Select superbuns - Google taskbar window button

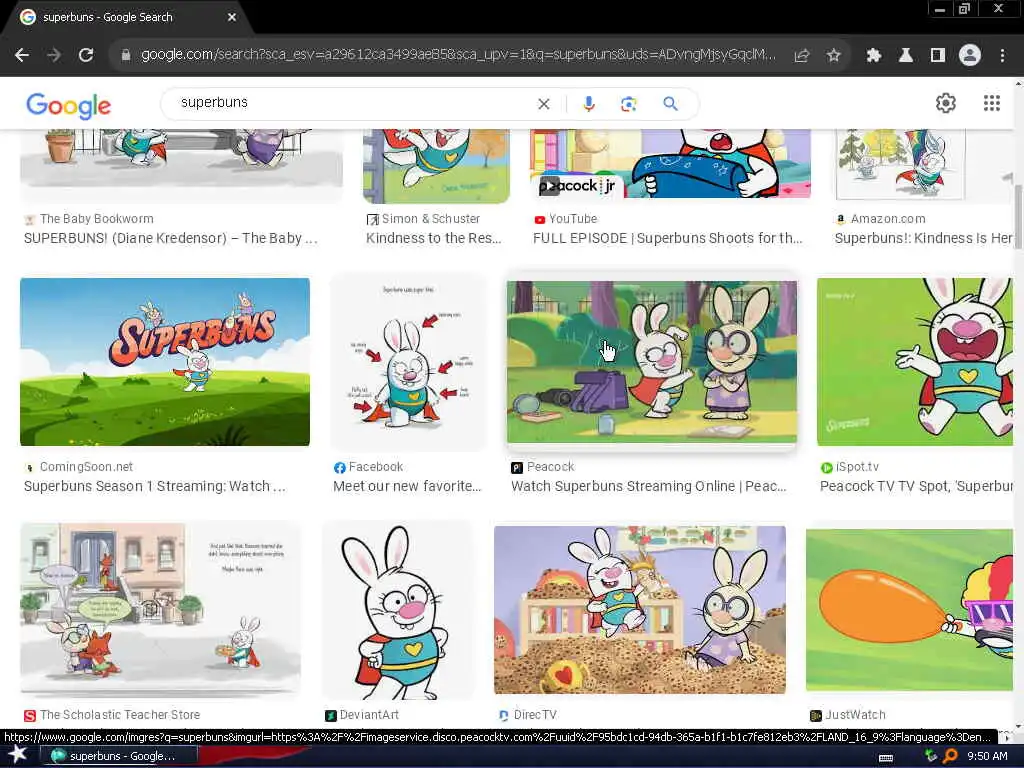pos(119,756)
